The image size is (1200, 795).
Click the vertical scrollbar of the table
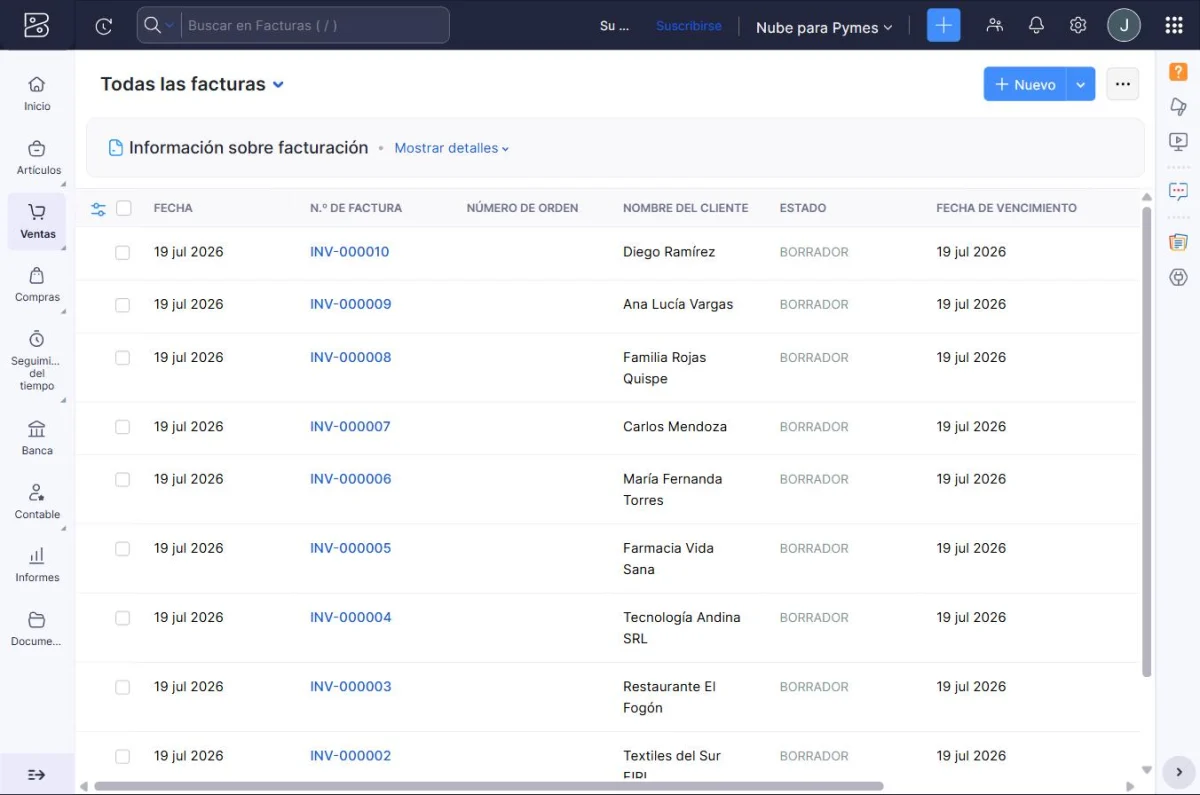1147,441
